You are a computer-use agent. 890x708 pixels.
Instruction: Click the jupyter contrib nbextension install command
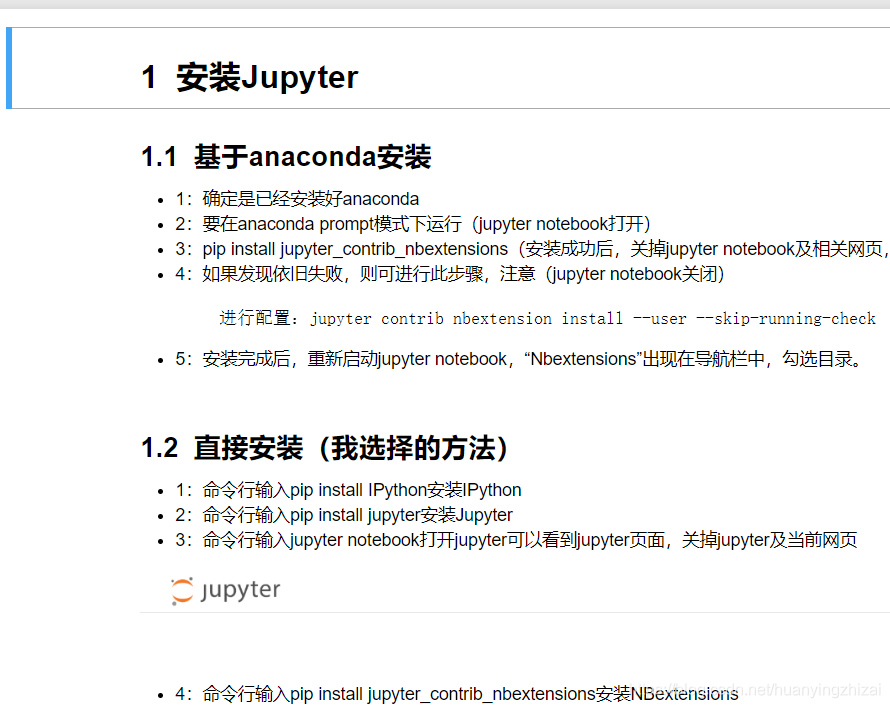click(x=593, y=319)
